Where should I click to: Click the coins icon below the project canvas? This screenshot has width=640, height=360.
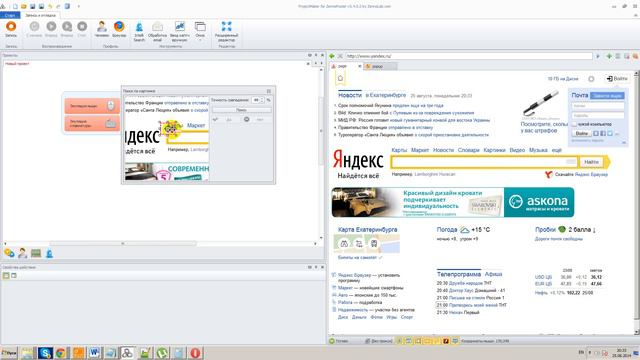(x=9, y=253)
